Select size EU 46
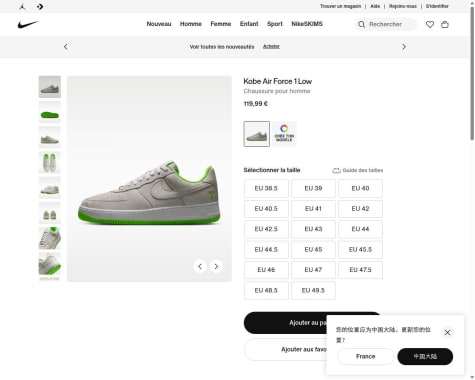This screenshot has height=380, width=475. pyautogui.click(x=266, y=270)
